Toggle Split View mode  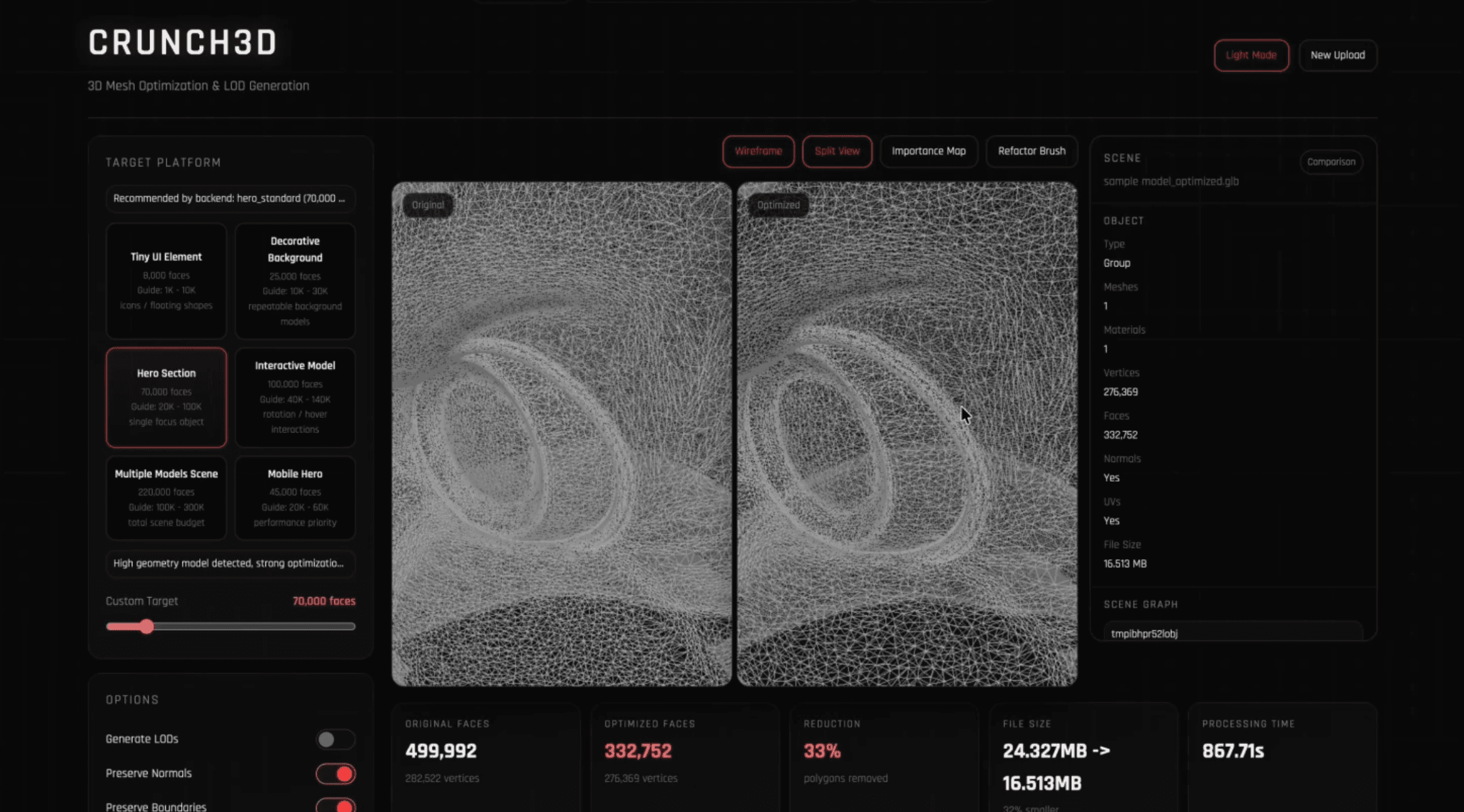(837, 151)
